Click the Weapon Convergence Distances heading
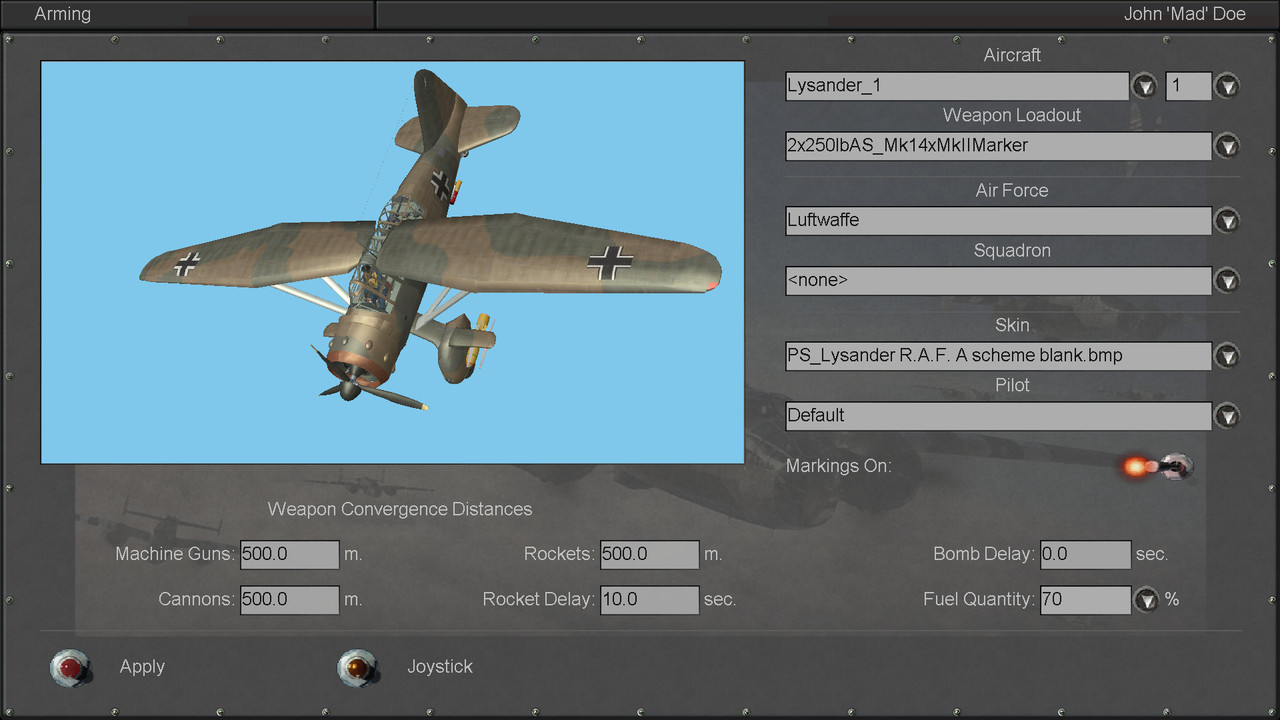1280x720 pixels. coord(400,509)
